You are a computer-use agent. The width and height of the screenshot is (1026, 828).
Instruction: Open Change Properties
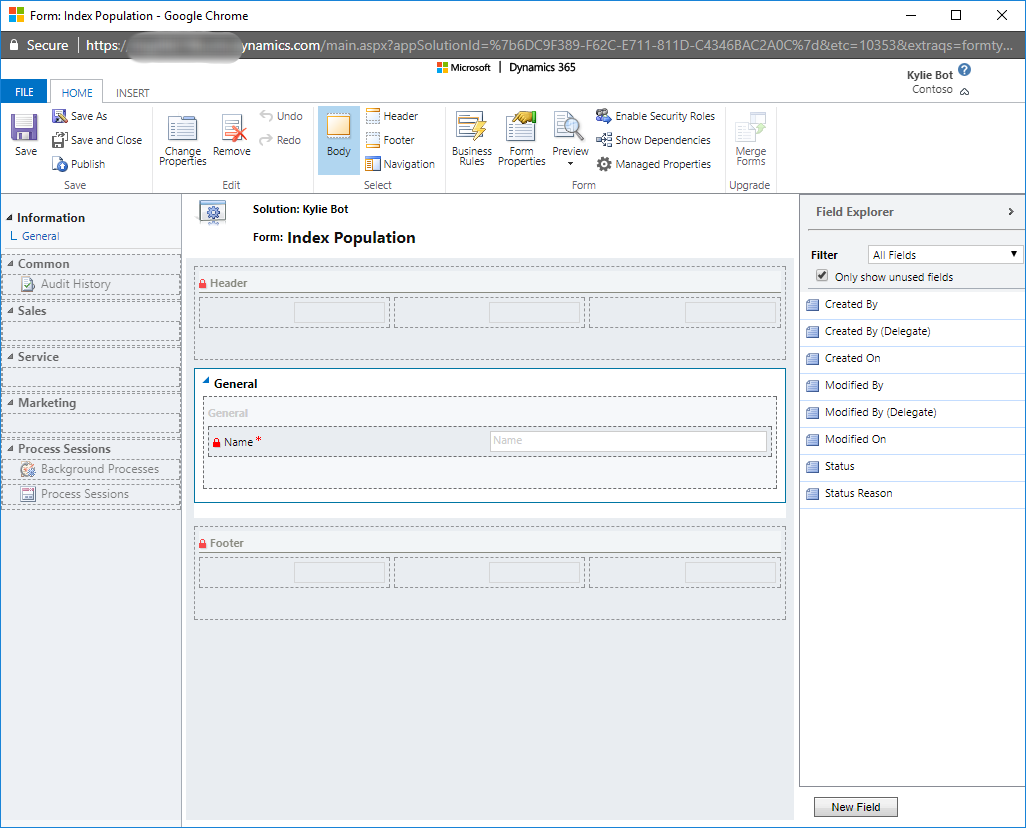(183, 139)
